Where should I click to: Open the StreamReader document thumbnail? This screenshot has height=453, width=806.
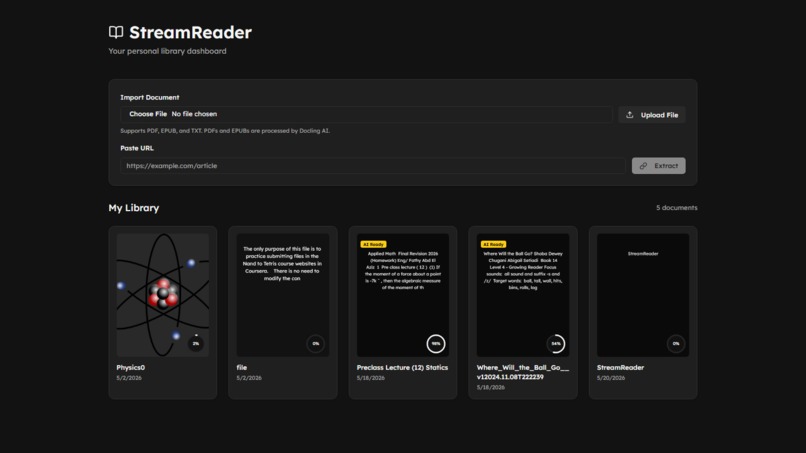(x=643, y=295)
